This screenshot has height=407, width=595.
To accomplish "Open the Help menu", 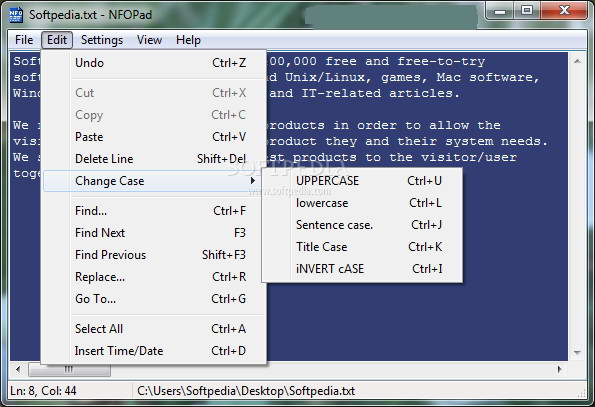I will click(x=188, y=40).
